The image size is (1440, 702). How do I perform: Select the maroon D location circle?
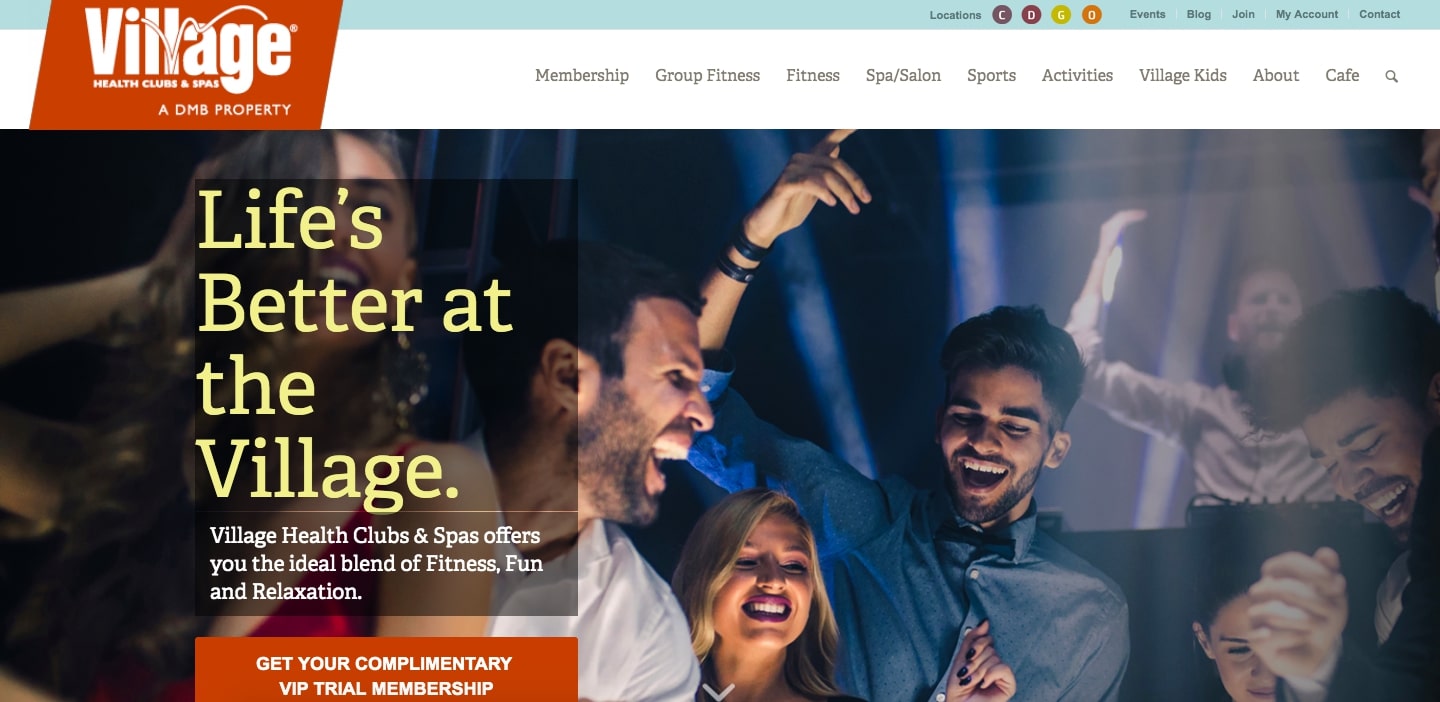pyautogui.click(x=1031, y=15)
